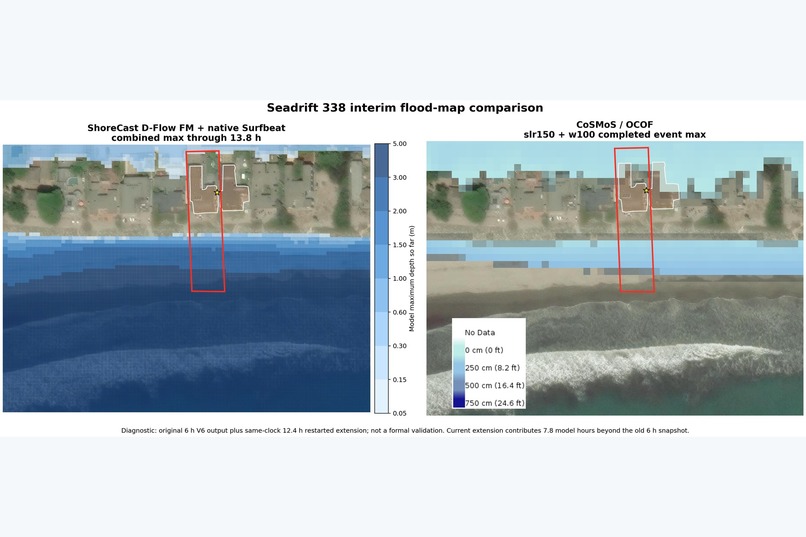Screen dimensions: 806x537
Task: Click the "Model maximum depth so far (m)" axis label
Action: (411, 279)
